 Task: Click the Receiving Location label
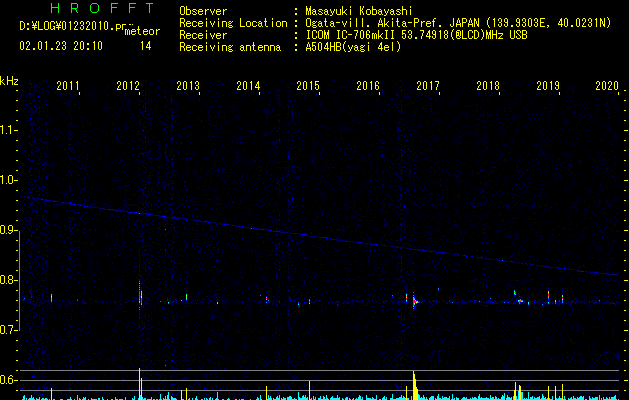(x=233, y=23)
